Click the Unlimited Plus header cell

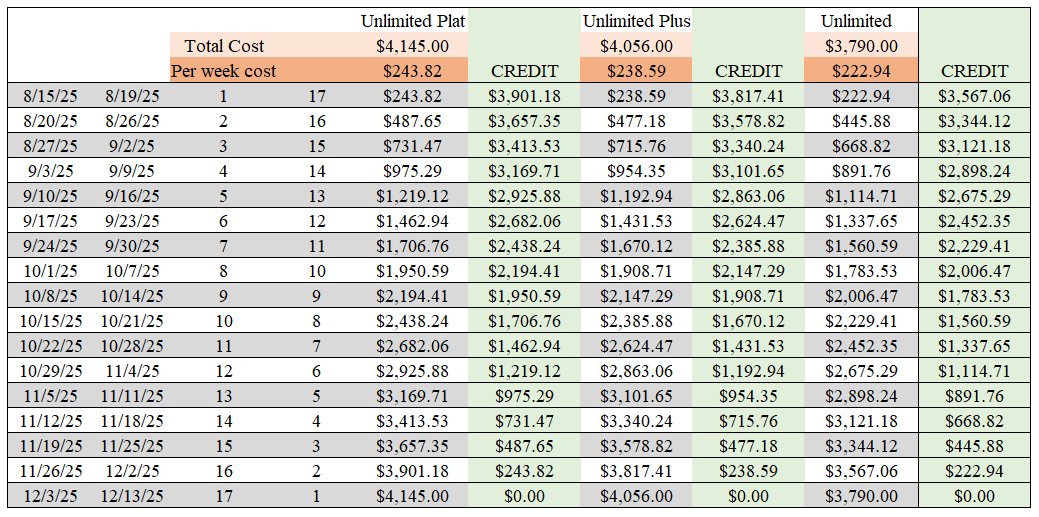point(636,21)
